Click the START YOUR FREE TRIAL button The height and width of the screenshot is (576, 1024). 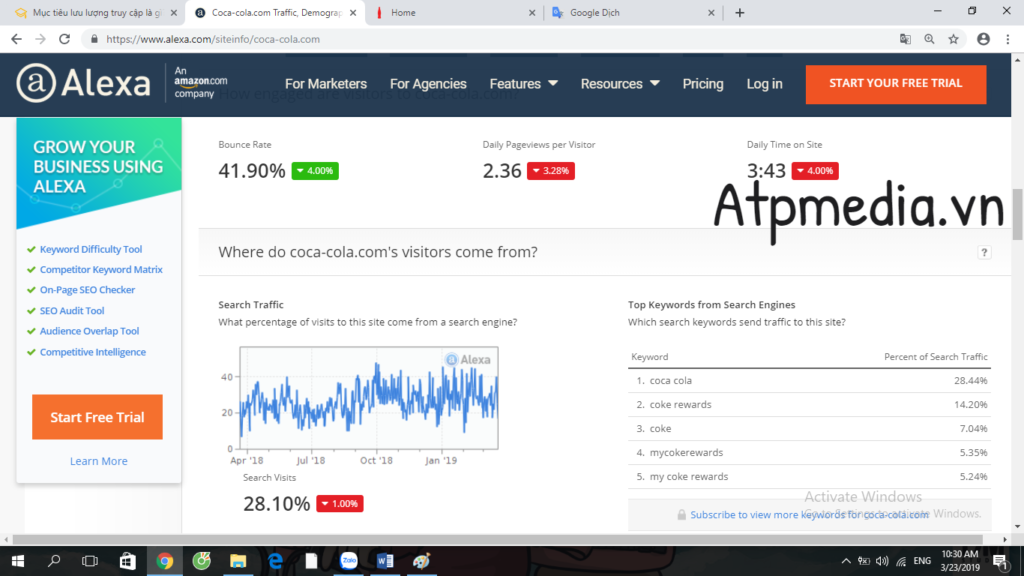[896, 84]
